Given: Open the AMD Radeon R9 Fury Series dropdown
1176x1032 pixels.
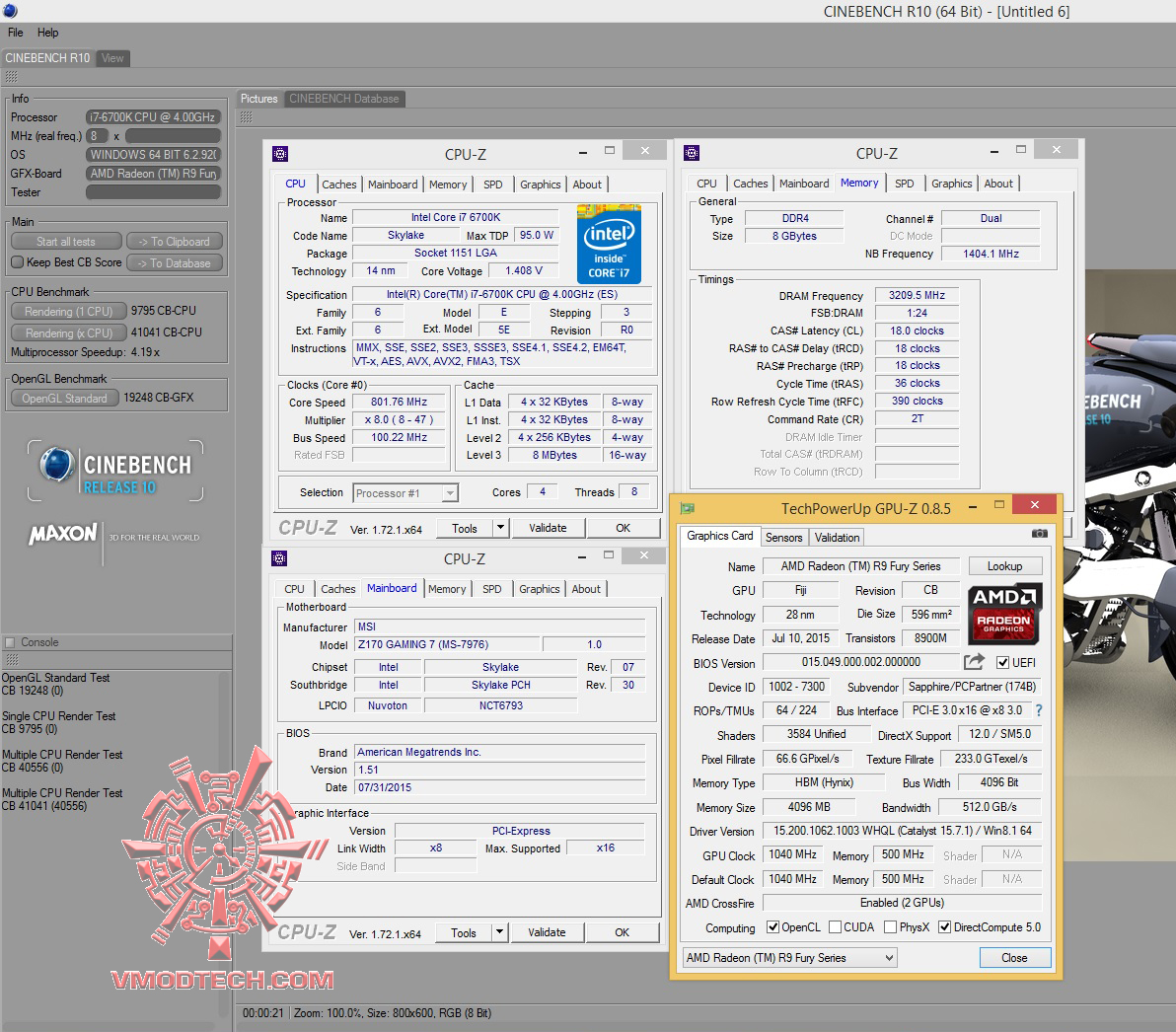Looking at the screenshot, I should click(x=790, y=958).
